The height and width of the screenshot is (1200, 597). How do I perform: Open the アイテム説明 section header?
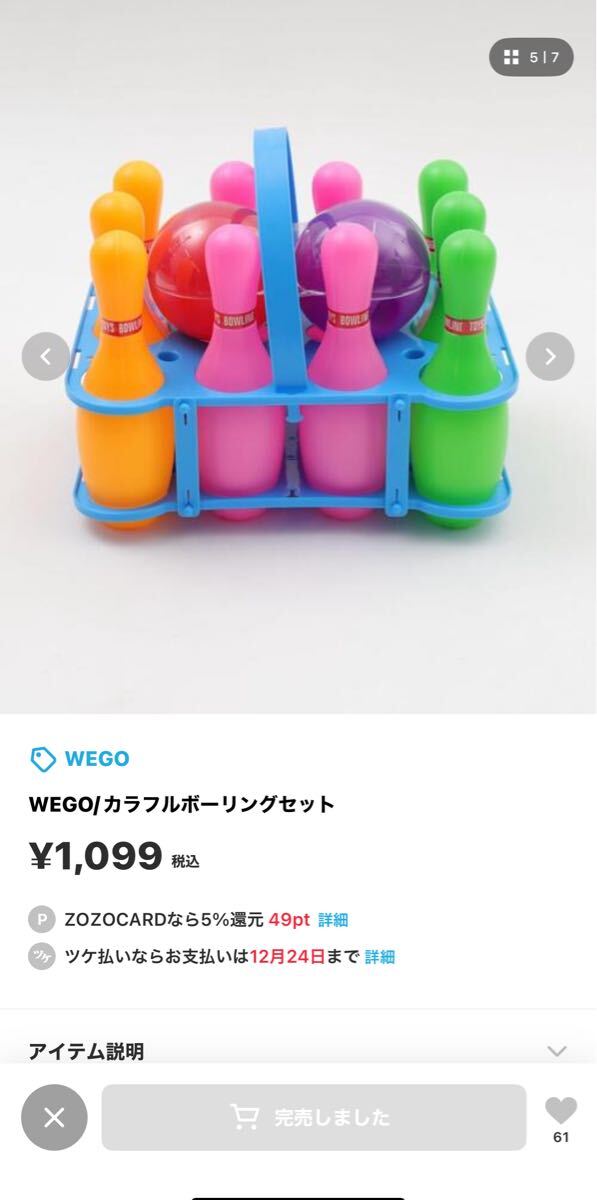[x=298, y=1050]
